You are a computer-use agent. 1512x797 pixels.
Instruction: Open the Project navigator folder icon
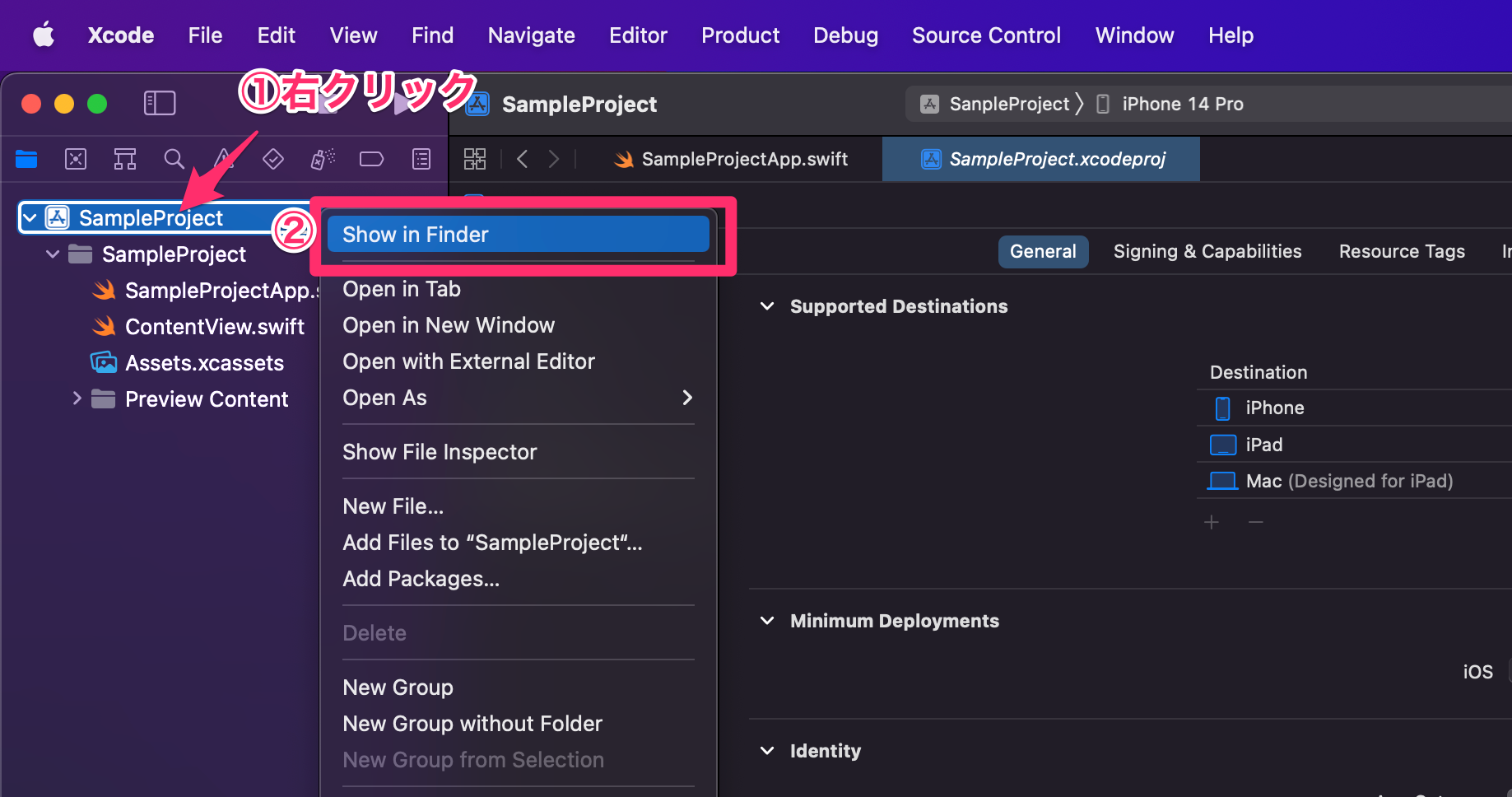click(26, 159)
